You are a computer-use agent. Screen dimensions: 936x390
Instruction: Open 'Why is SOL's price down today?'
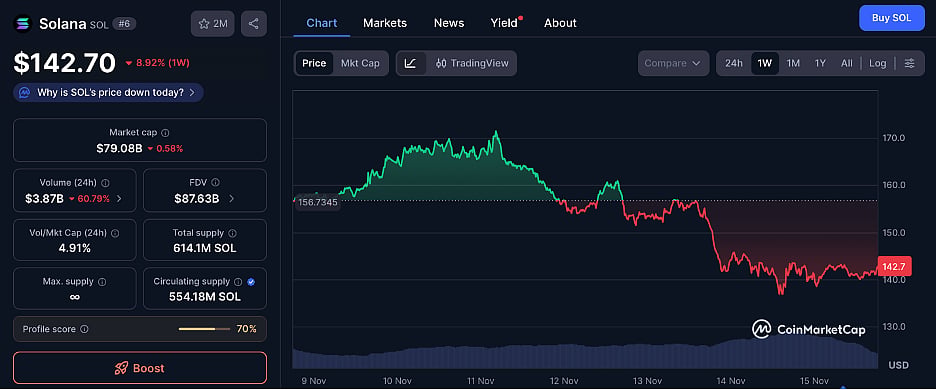pyautogui.click(x=108, y=93)
